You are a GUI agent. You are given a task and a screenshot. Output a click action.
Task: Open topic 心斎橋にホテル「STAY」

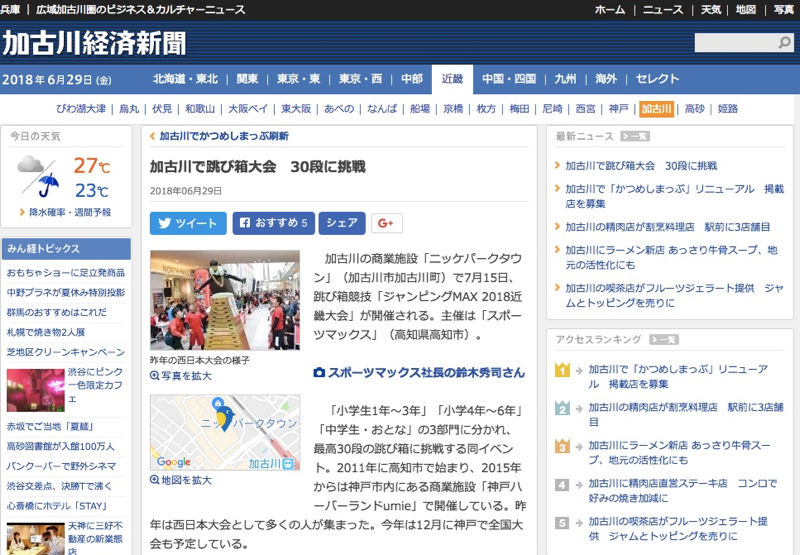pyautogui.click(x=57, y=506)
